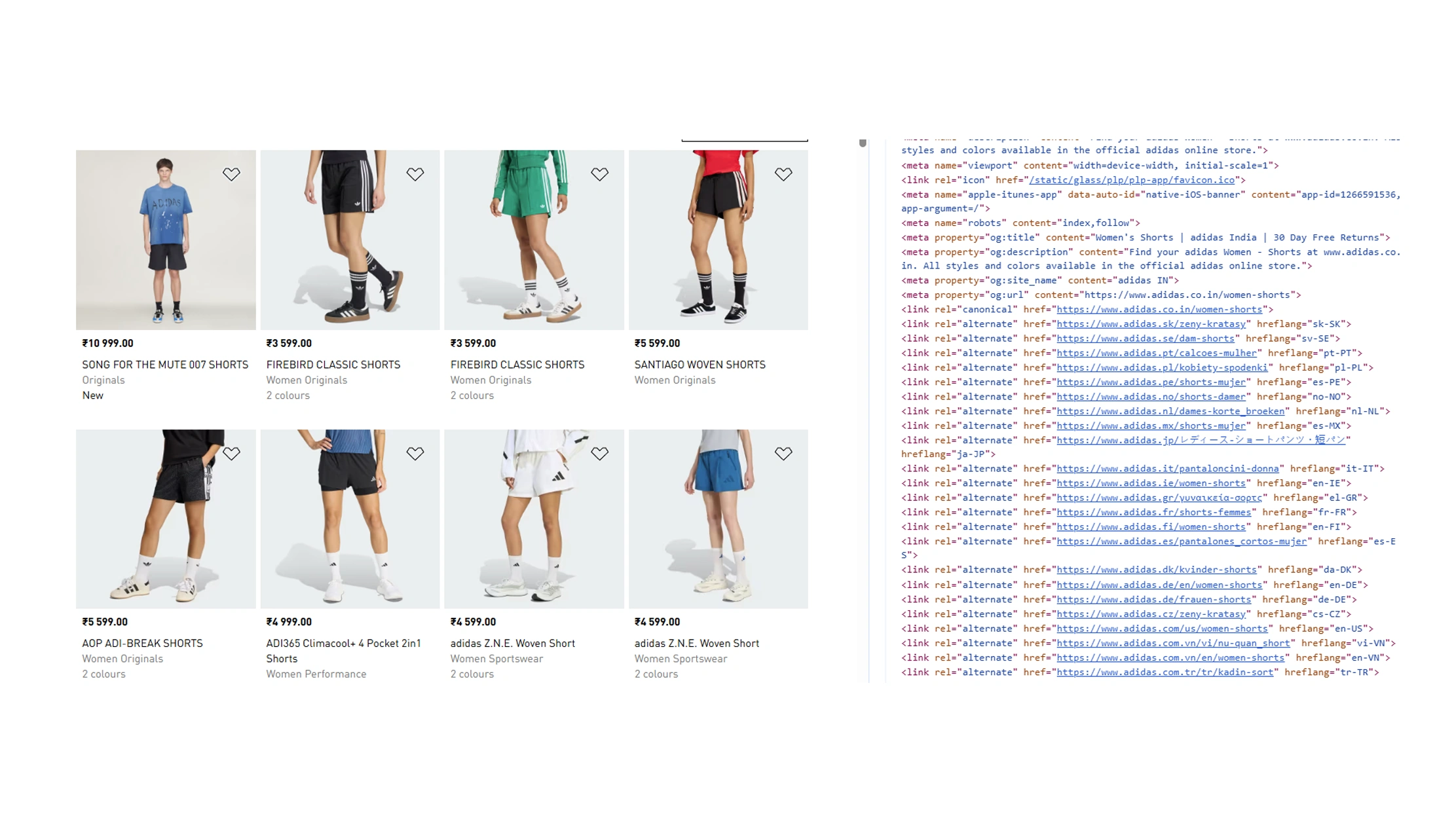Open the blue Z.N.E. Woven Short image
Screen dimensions: 1456x823
point(719,519)
